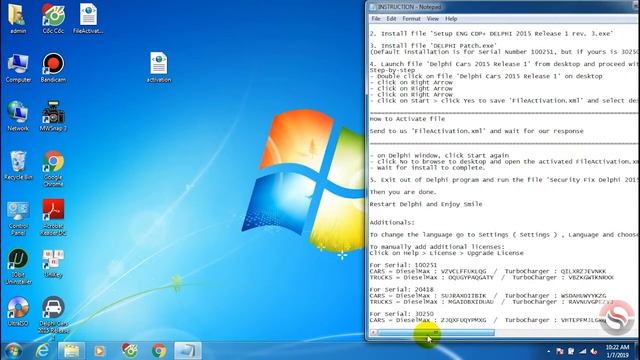Select the Bandicam desktop shortcut
The width and height of the screenshot is (640, 360).
pos(53,67)
